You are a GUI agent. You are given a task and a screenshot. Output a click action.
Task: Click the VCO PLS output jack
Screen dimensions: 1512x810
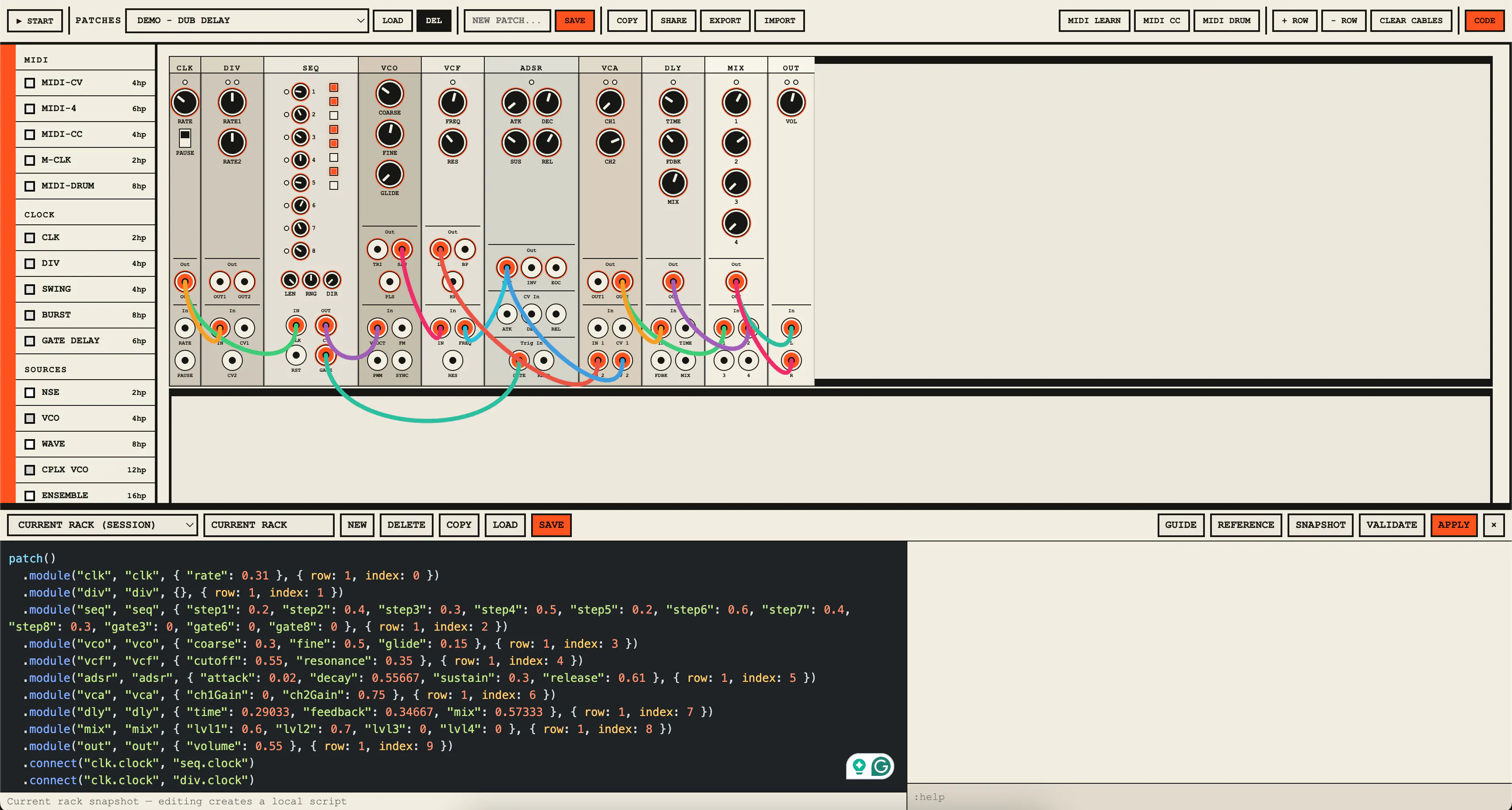tap(389, 282)
